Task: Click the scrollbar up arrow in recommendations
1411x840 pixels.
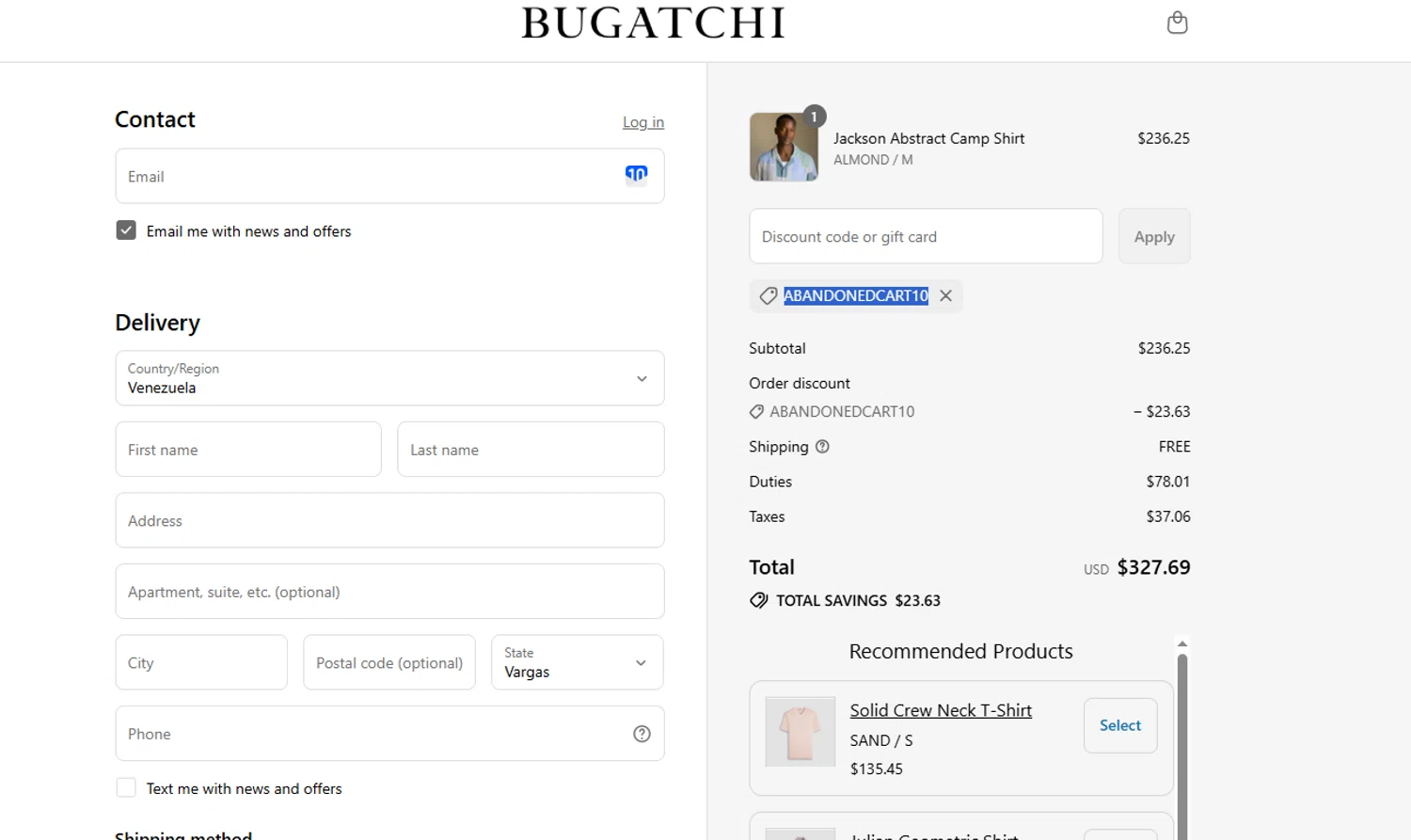Action: pos(1182,644)
